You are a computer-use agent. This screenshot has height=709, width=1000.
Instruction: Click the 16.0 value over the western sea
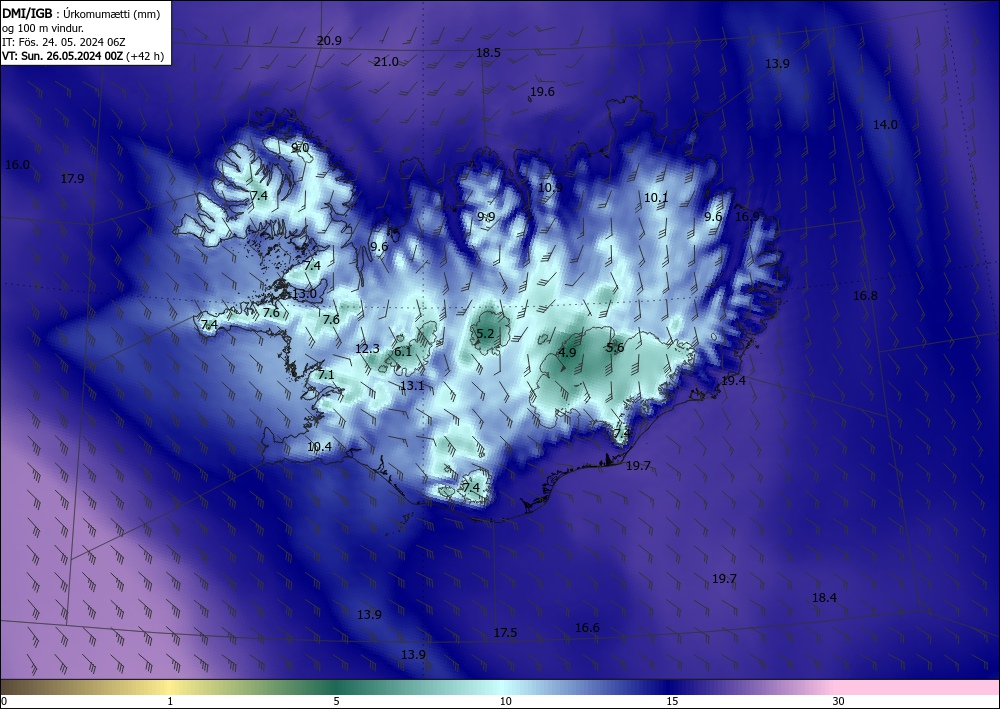pos(17,165)
